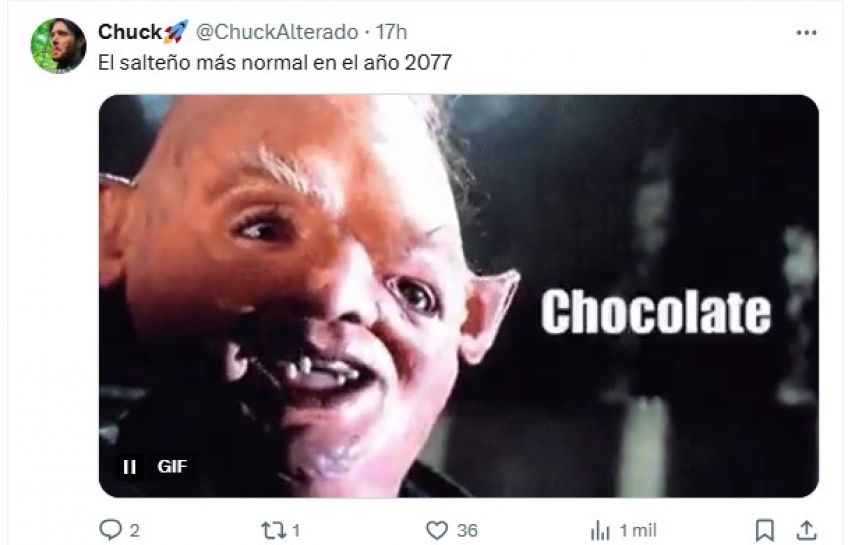Screen dimensions: 862x545
Task: Click the repost count number 1
Action: tap(296, 531)
